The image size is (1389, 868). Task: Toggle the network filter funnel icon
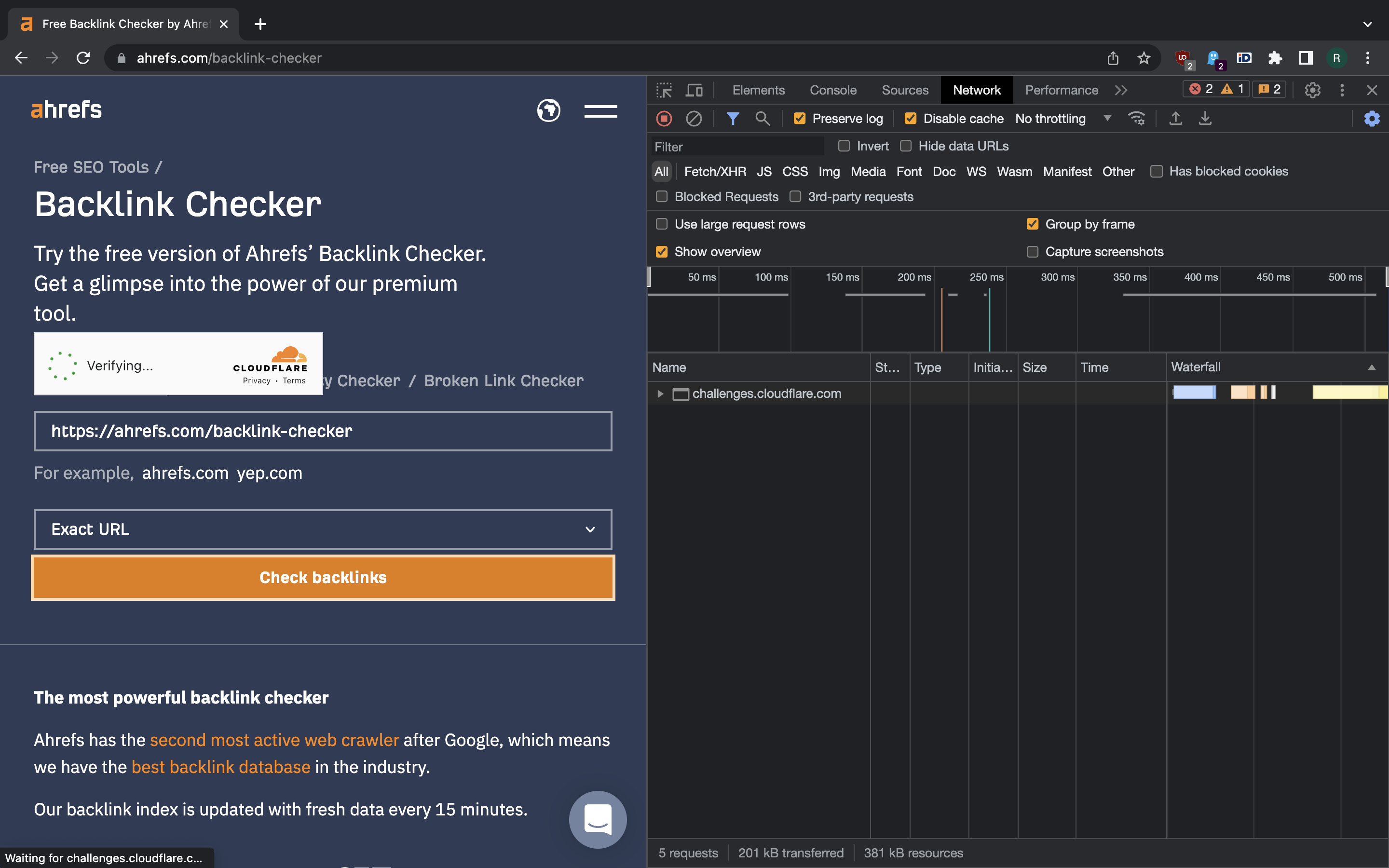coord(733,119)
